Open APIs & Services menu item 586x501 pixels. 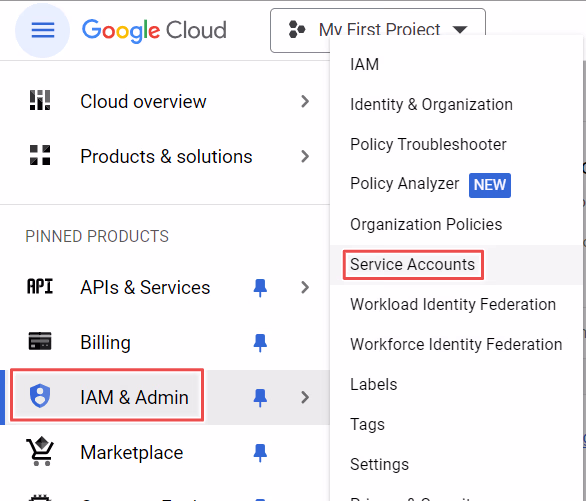coord(145,288)
